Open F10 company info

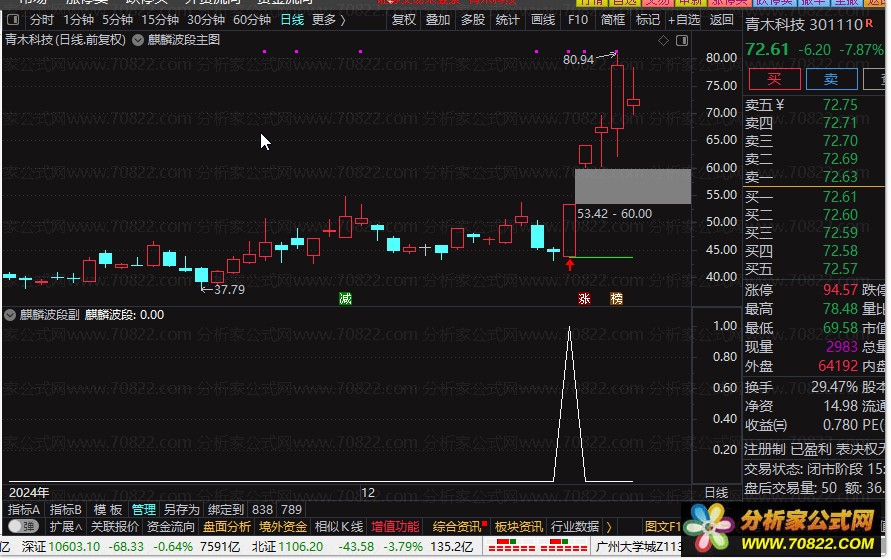tap(578, 20)
